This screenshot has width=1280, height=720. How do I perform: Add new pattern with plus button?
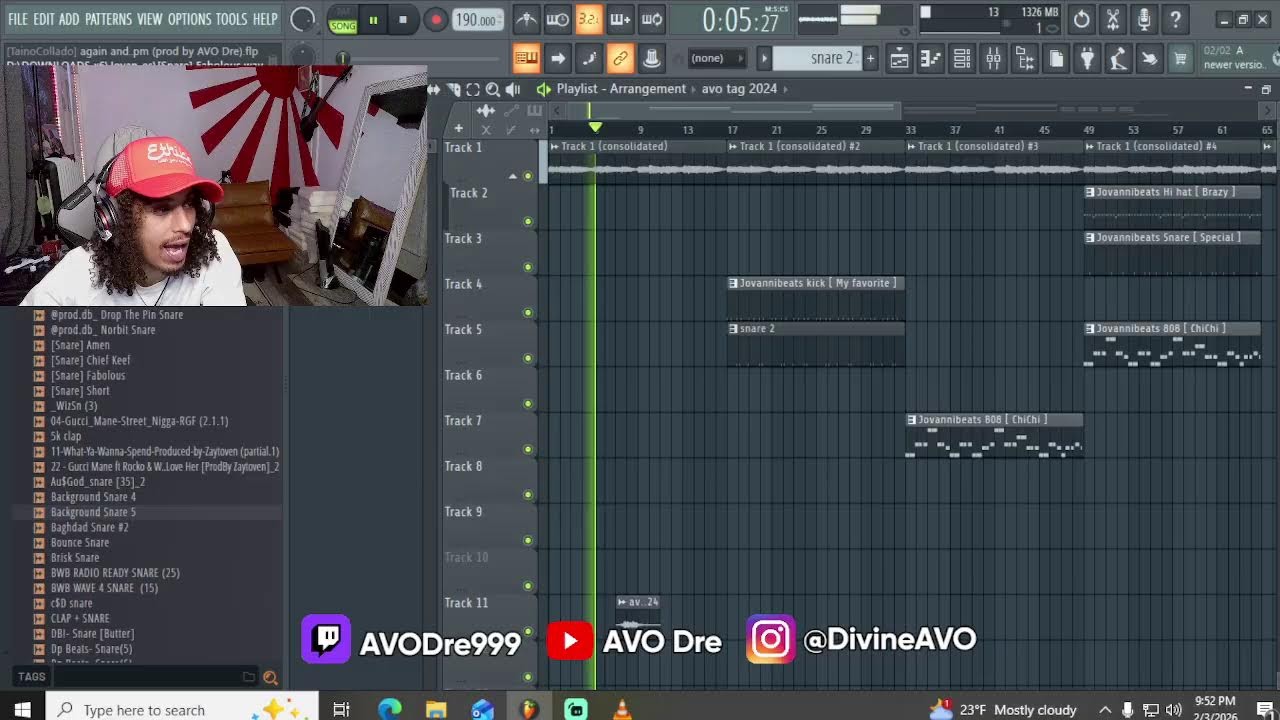tap(870, 58)
